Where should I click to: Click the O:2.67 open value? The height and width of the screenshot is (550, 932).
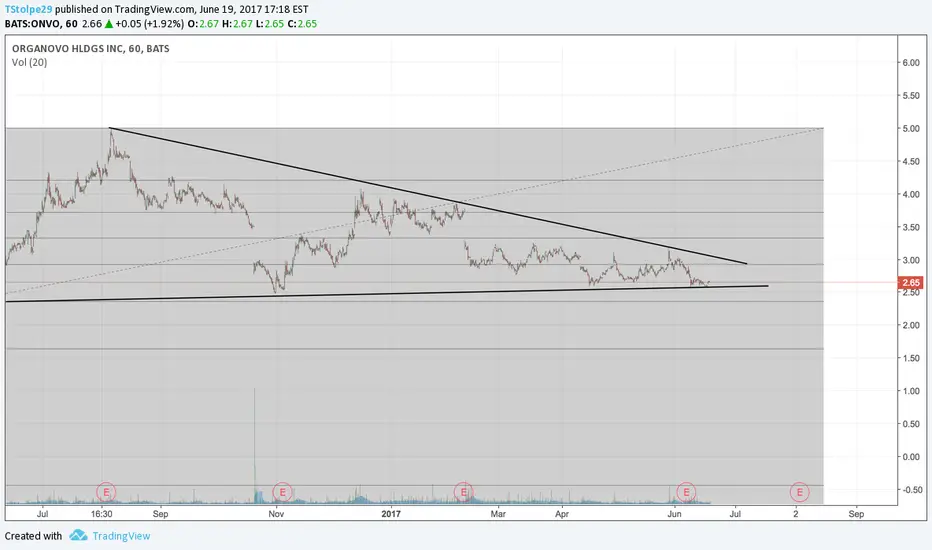[x=203, y=24]
